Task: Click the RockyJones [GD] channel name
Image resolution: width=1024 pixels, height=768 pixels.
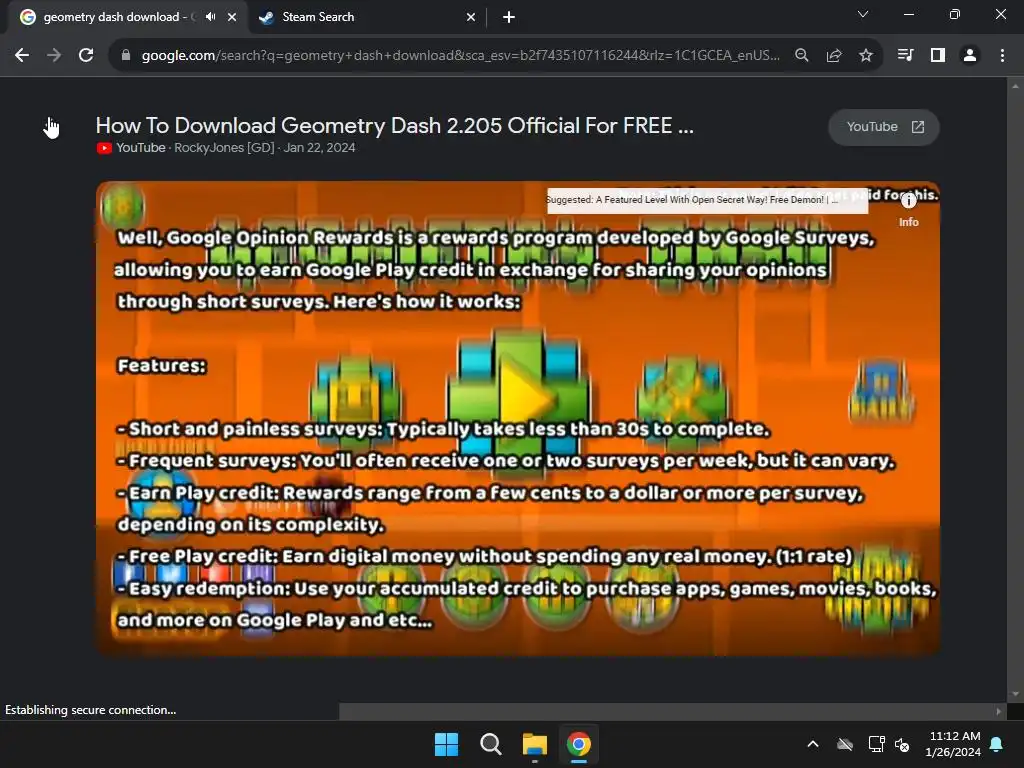Action: 224,148
